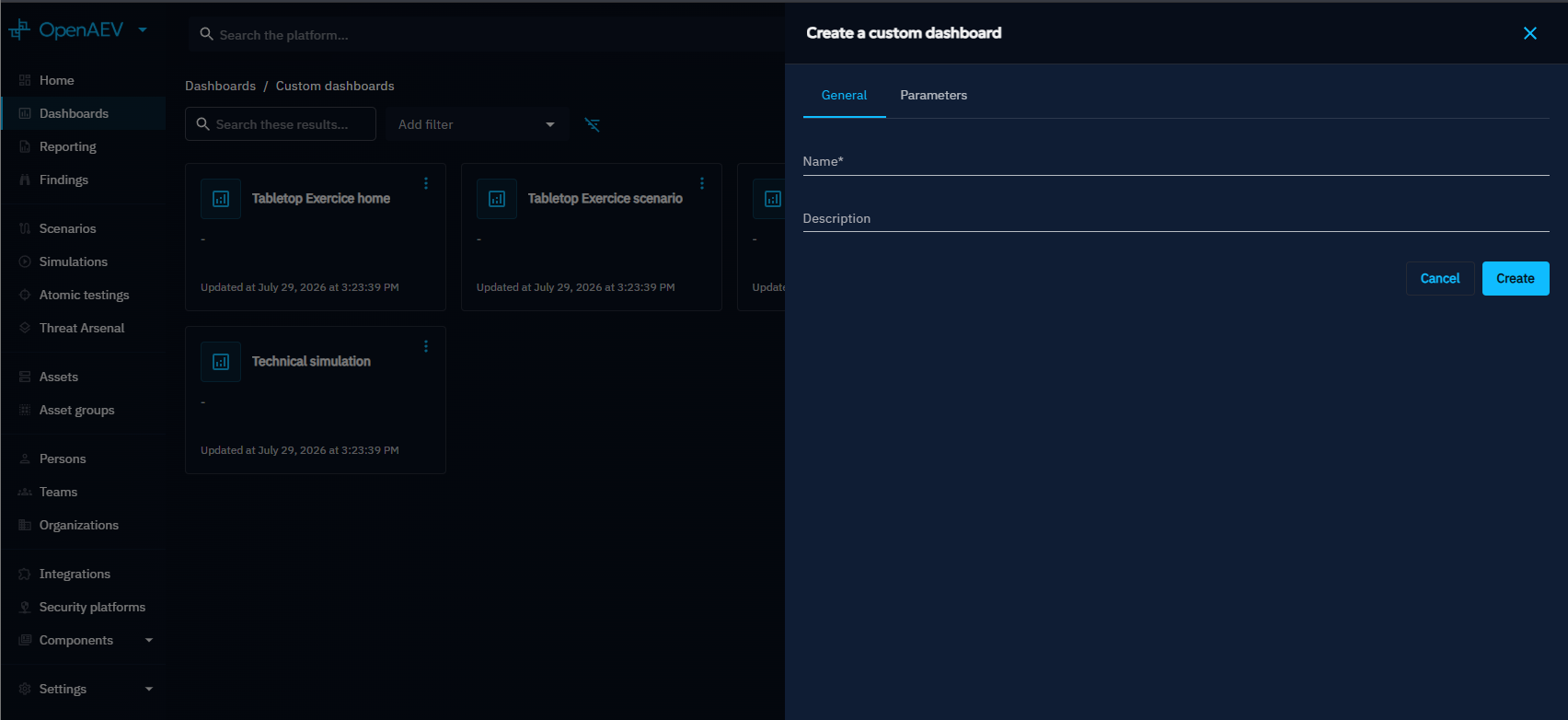Click the Organizations sidebar icon
The width and height of the screenshot is (1568, 720).
(25, 525)
